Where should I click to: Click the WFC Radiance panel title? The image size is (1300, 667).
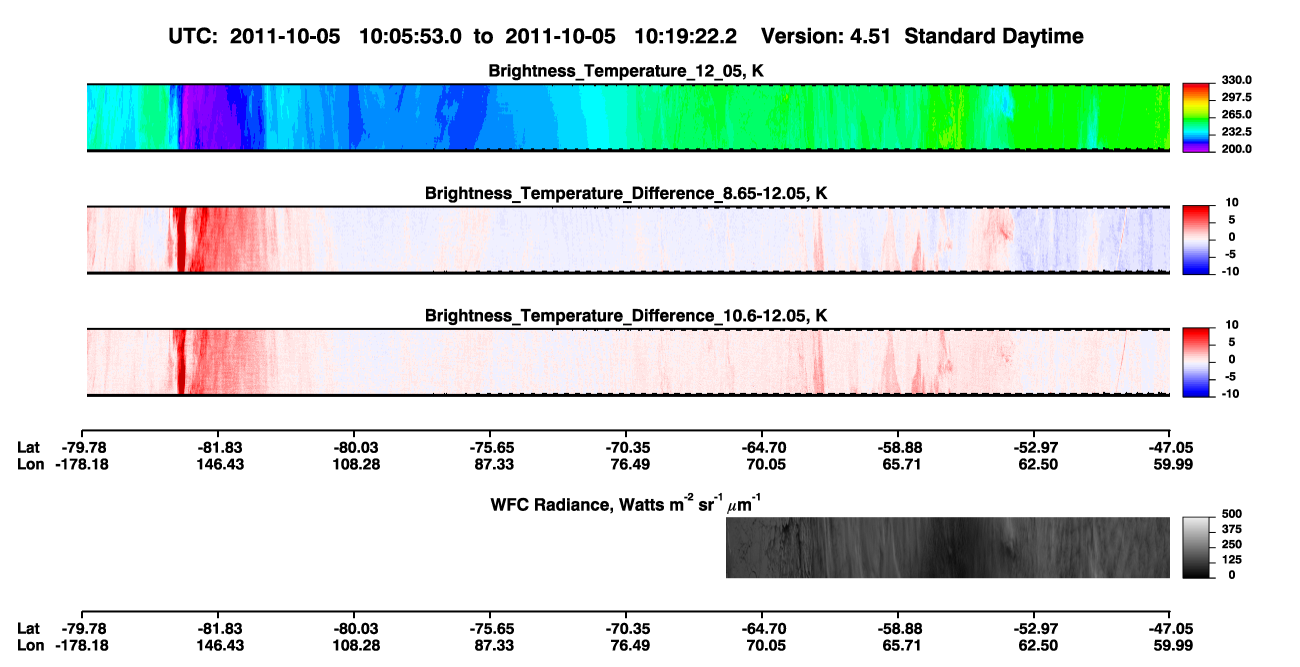(627, 503)
